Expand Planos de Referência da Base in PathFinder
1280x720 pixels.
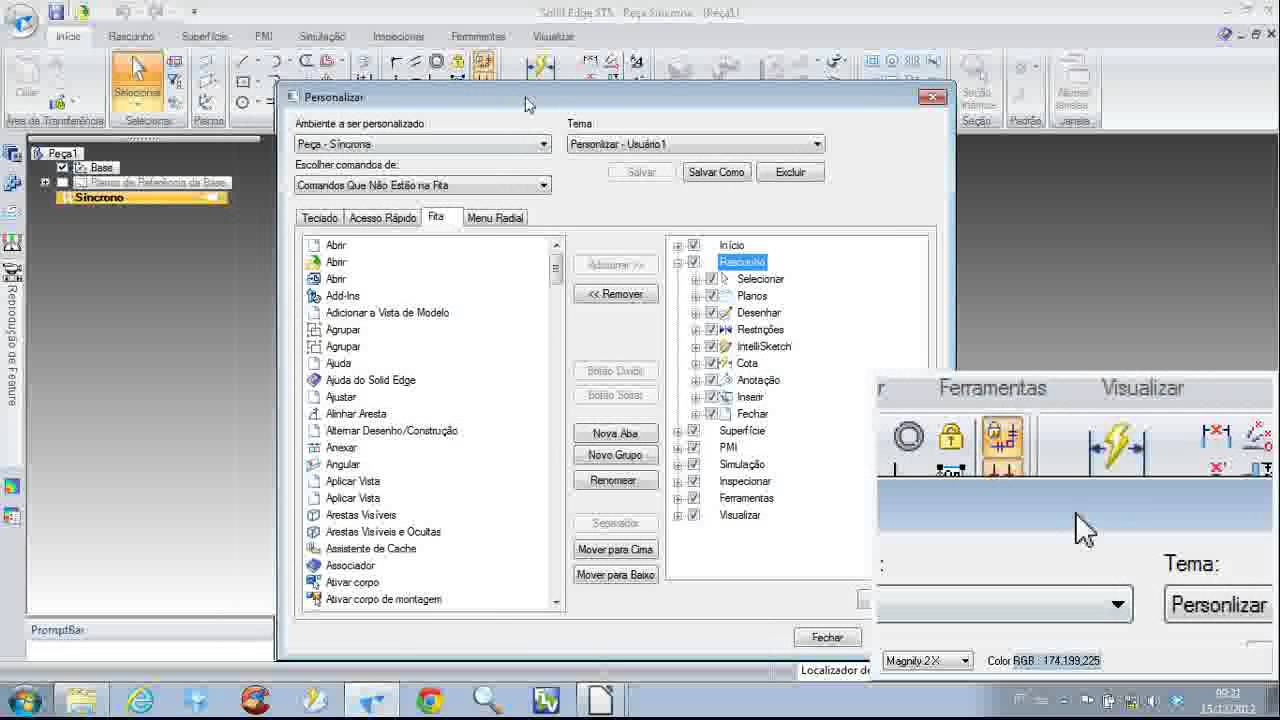(x=45, y=183)
